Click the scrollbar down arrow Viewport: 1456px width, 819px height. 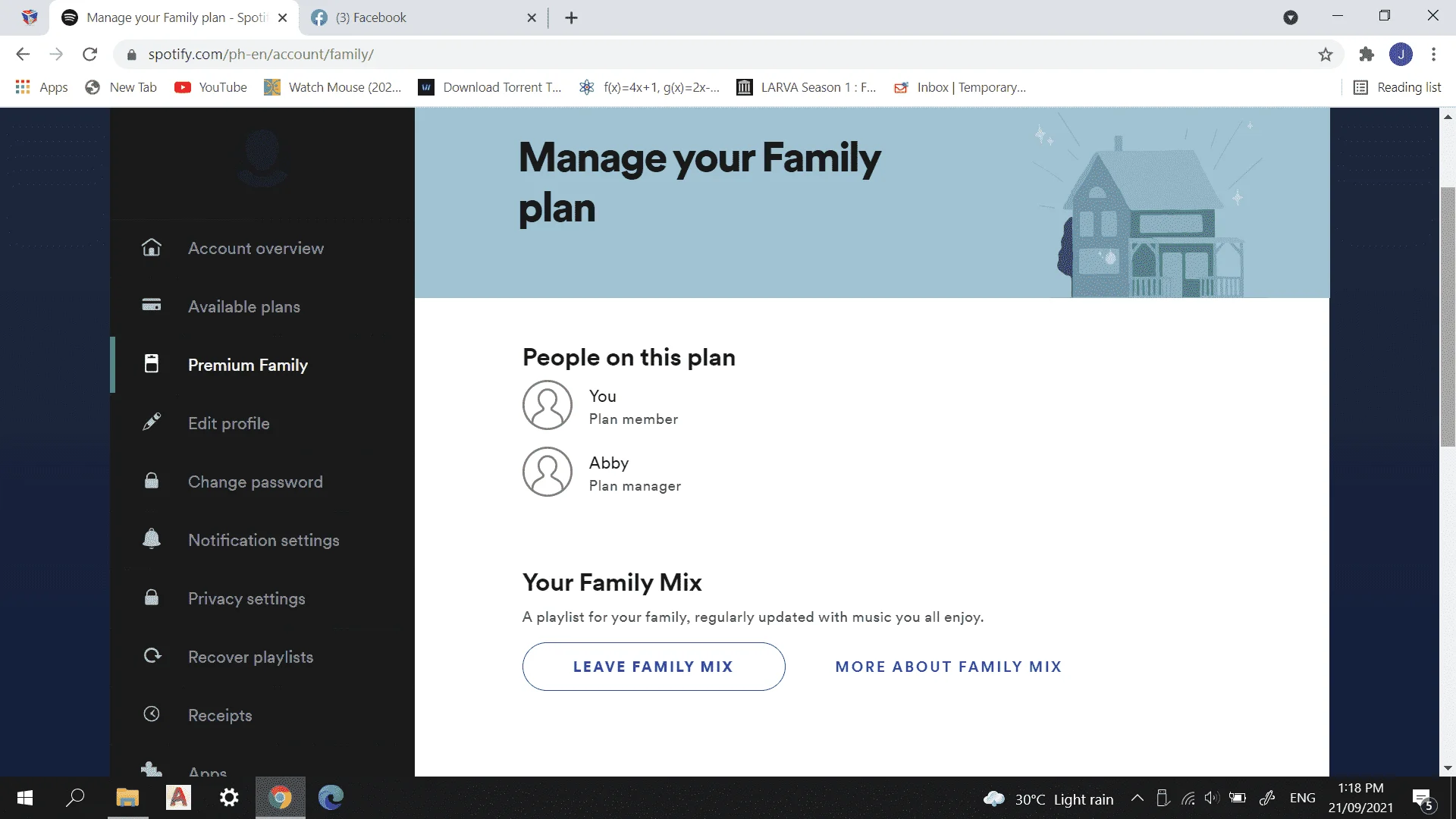pyautogui.click(x=1448, y=768)
